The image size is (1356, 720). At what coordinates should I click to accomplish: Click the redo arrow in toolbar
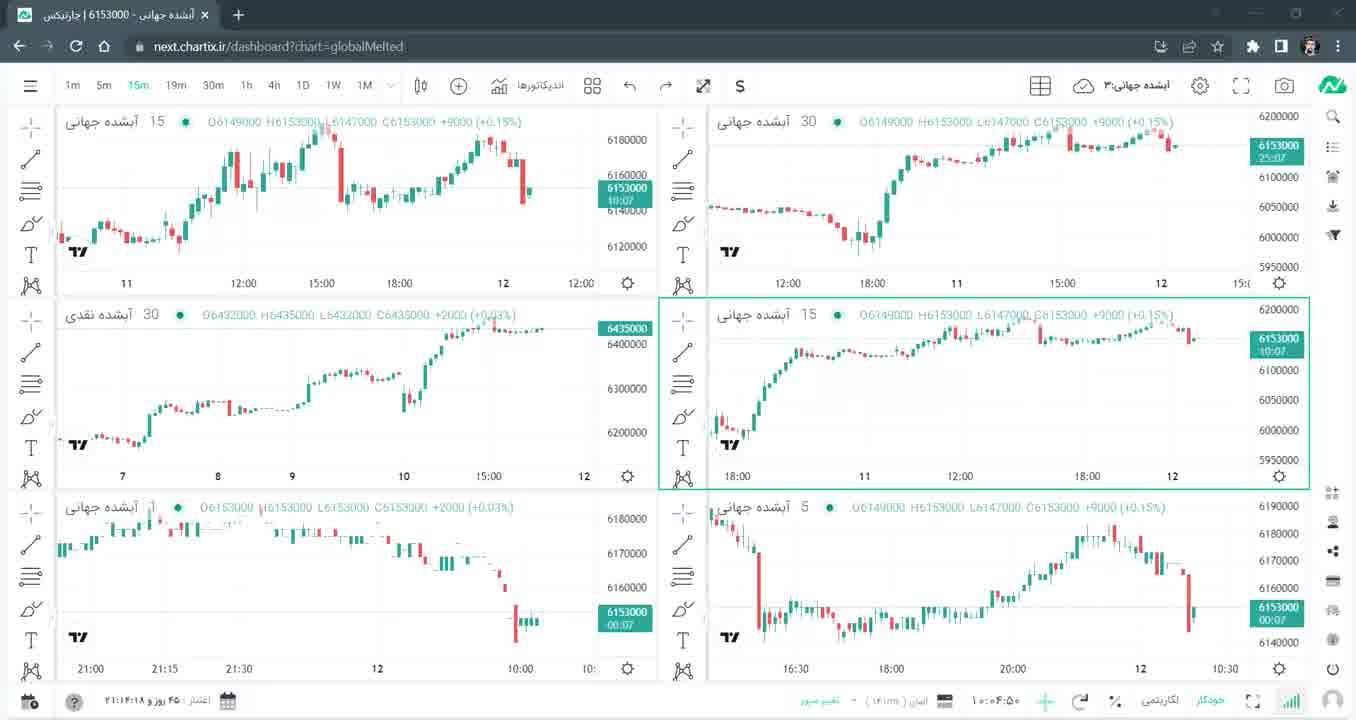coord(666,86)
